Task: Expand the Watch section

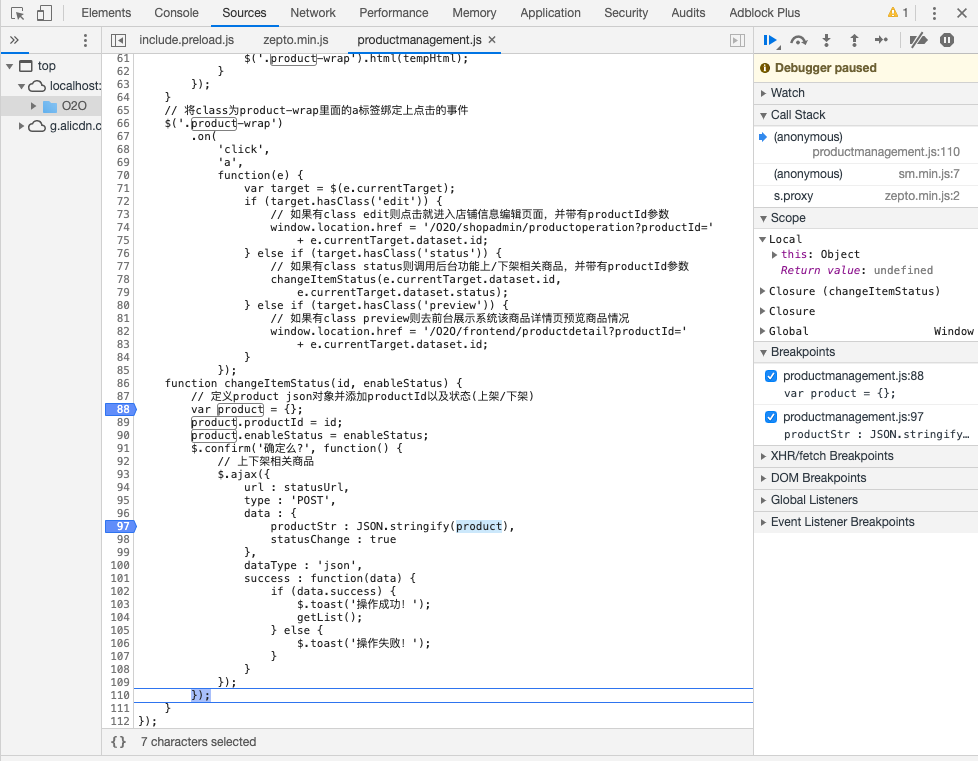Action: 787,93
